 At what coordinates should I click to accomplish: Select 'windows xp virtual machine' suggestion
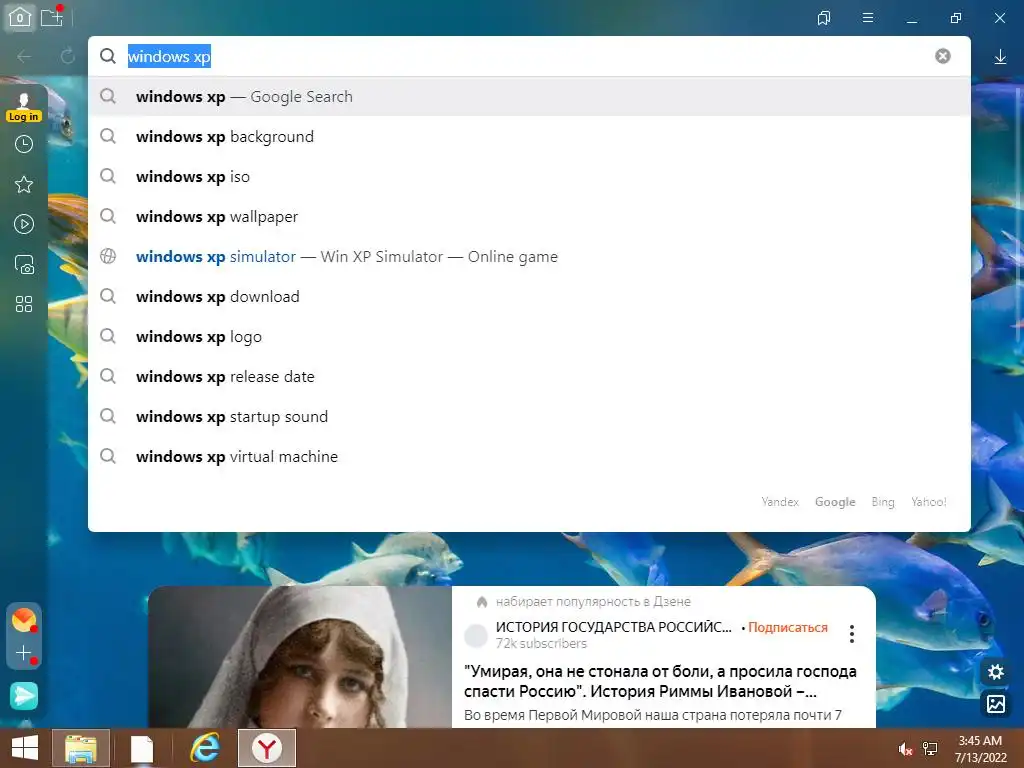pyautogui.click(x=529, y=456)
